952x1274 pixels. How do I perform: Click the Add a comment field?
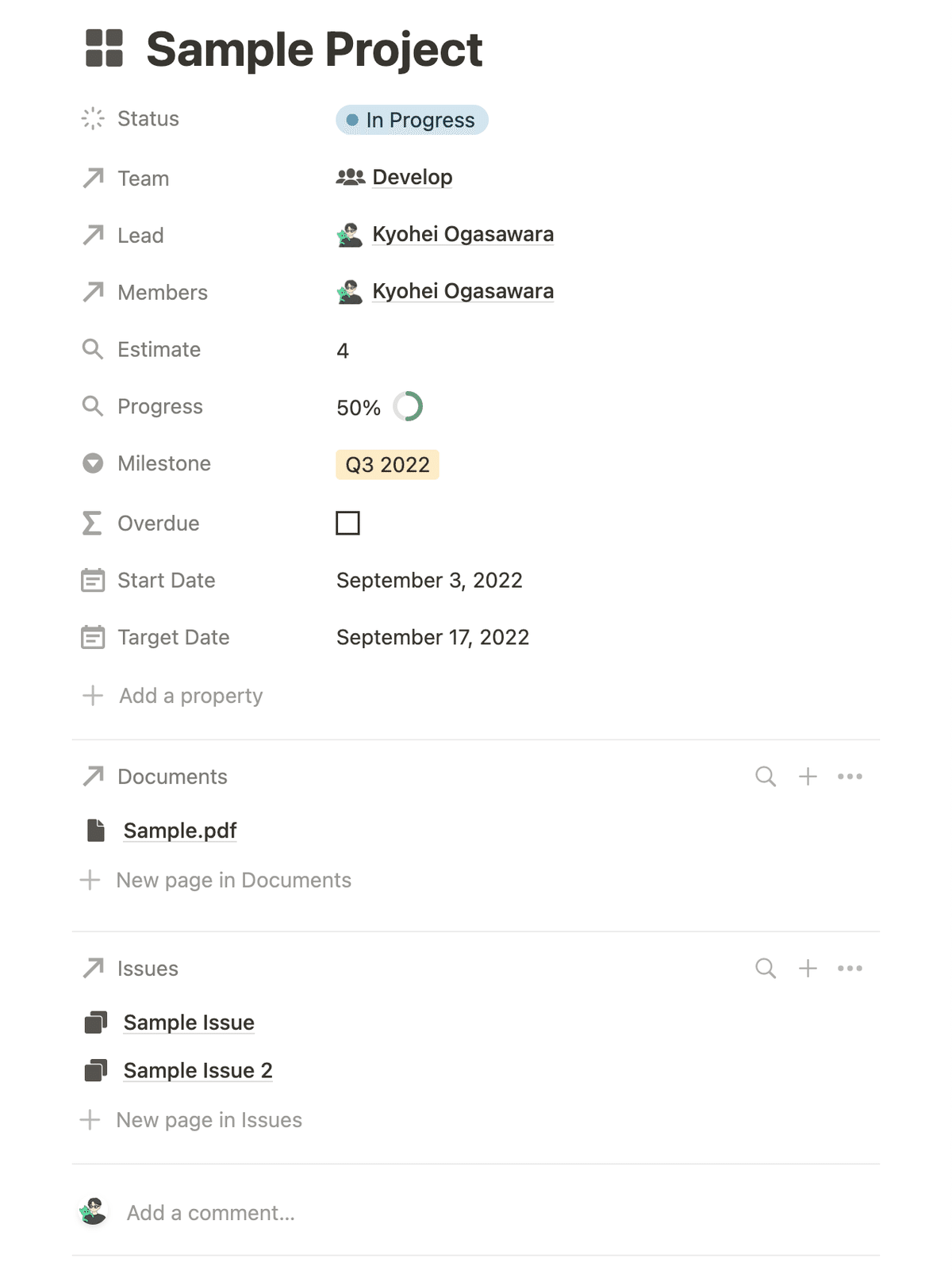coord(476,1213)
